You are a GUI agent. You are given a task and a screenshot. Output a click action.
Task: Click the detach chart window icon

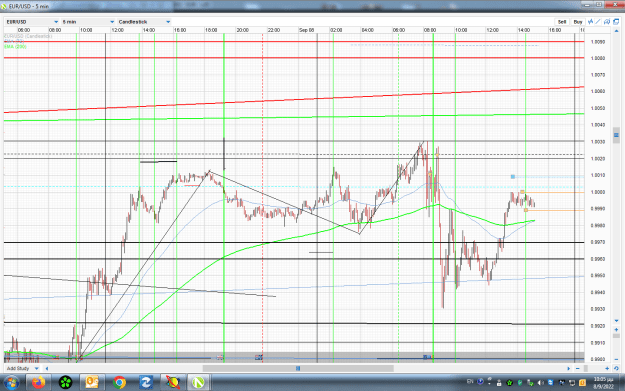tap(616, 22)
